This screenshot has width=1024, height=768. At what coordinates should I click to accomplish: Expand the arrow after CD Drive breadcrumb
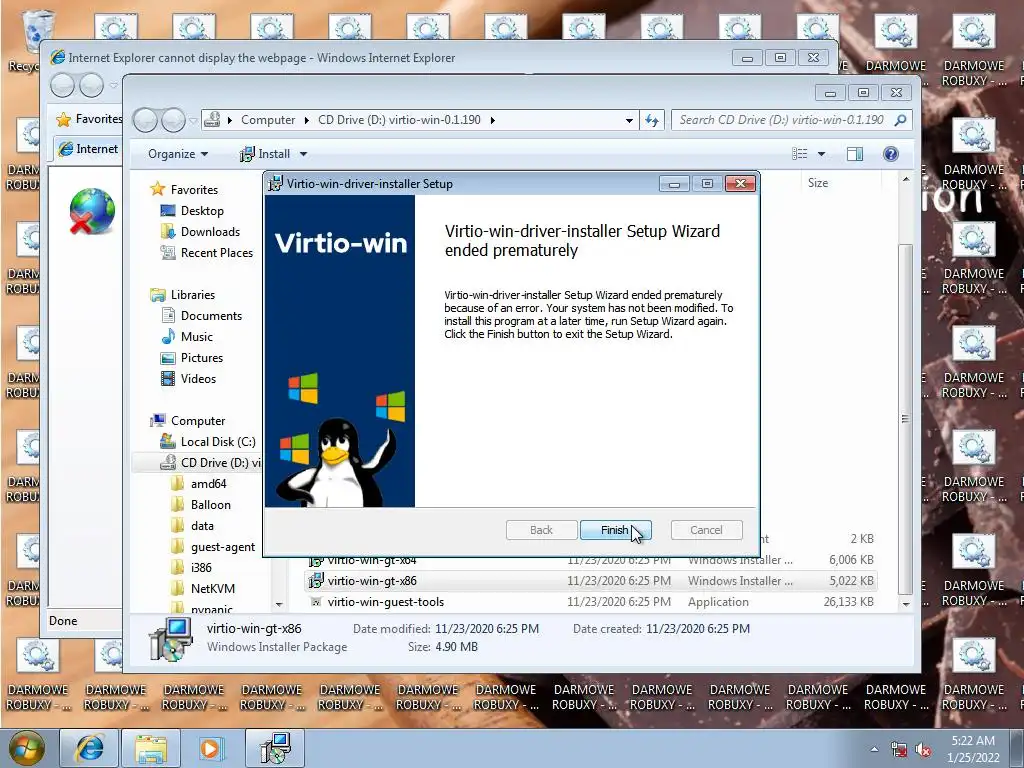[x=492, y=120]
